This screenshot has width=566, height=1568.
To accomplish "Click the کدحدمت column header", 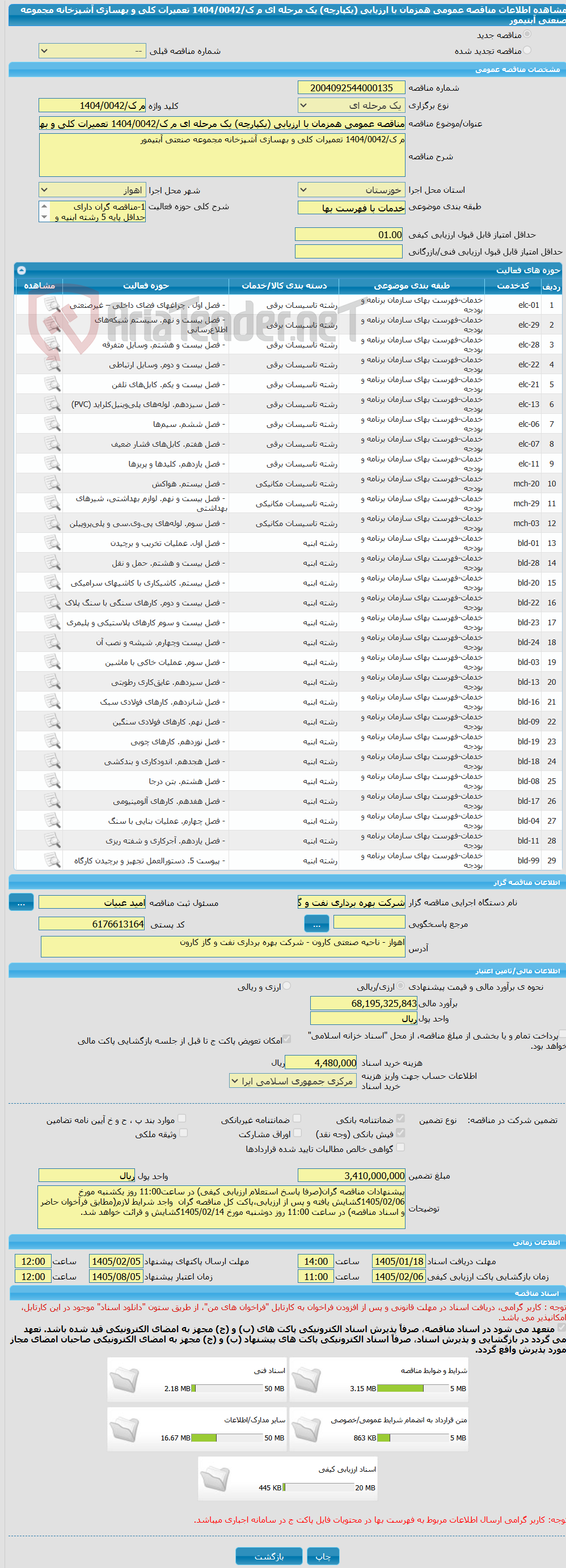I will [x=513, y=286].
